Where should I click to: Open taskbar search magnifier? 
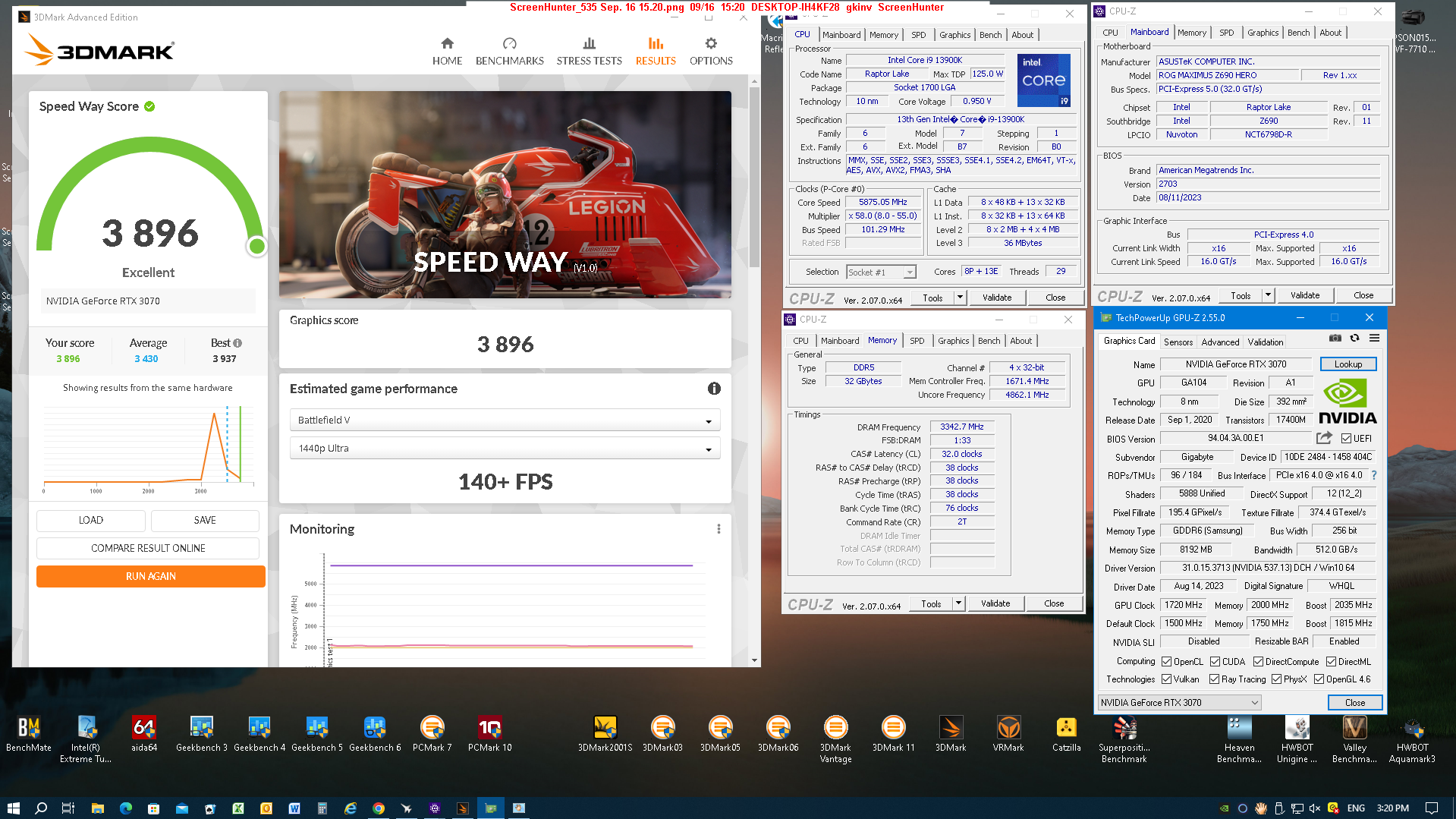tap(41, 808)
